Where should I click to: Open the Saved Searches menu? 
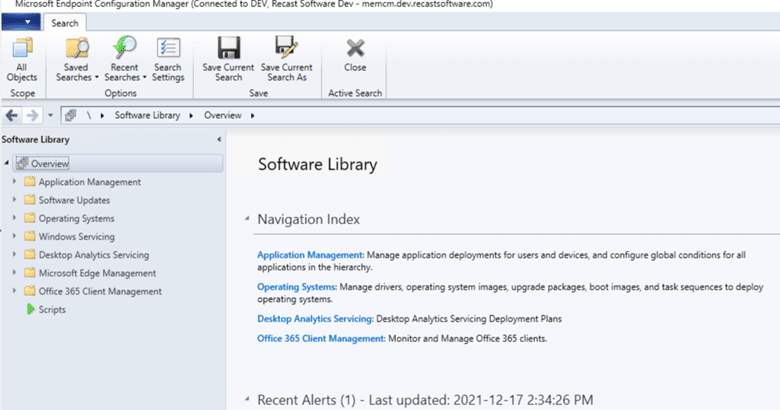77,58
